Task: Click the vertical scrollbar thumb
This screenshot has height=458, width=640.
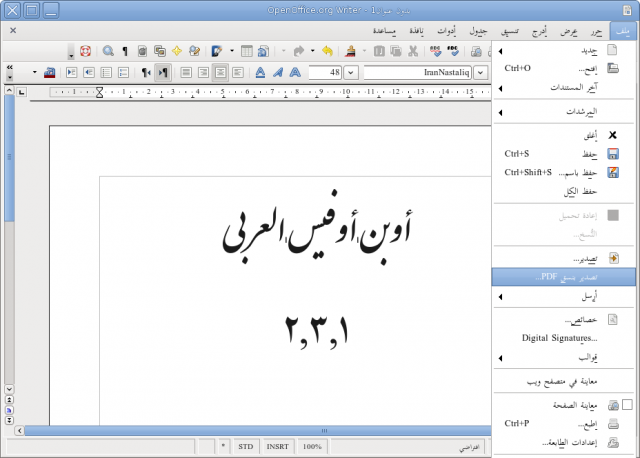Action: 9,158
